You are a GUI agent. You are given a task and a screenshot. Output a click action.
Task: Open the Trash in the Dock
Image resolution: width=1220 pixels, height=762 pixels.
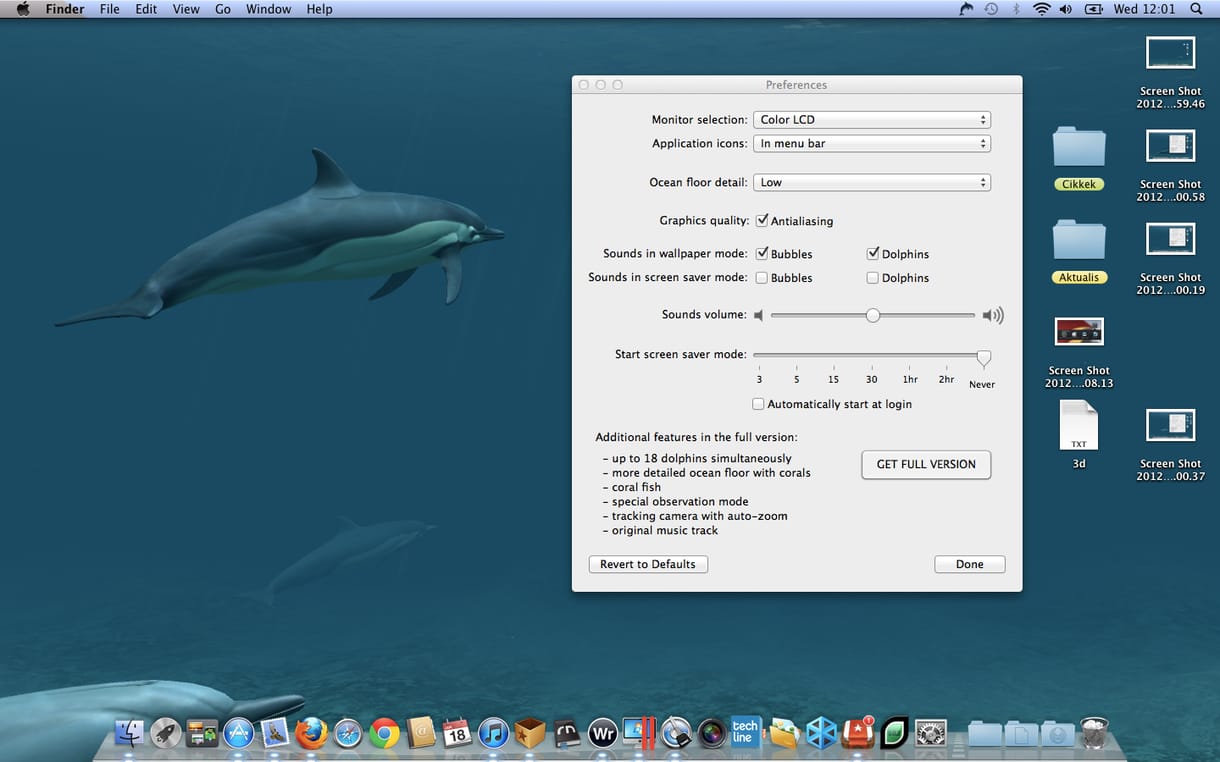click(1094, 734)
